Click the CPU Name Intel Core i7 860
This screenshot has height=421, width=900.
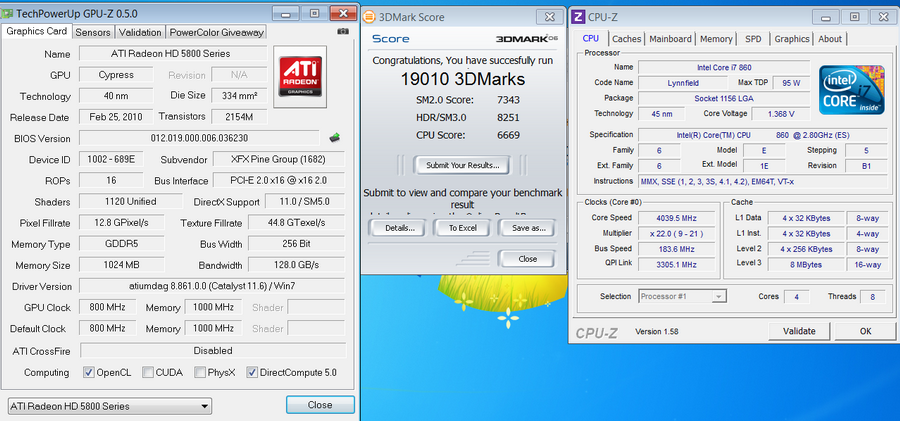click(x=724, y=67)
